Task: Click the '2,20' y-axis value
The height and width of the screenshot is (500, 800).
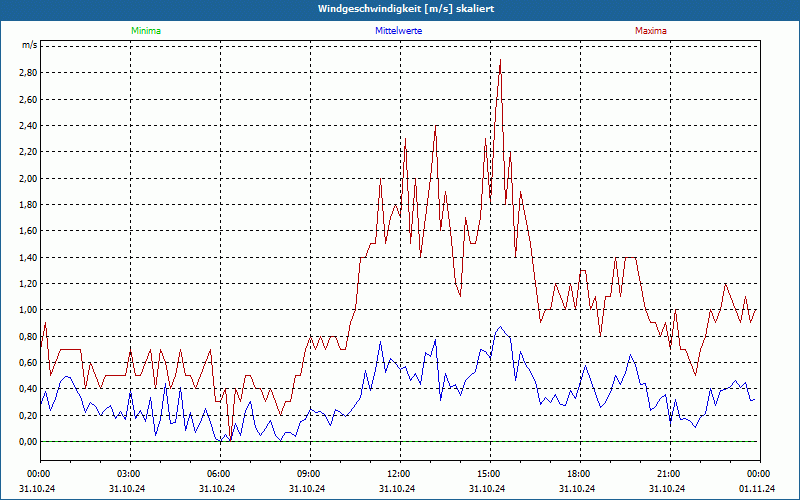Action: 28,152
